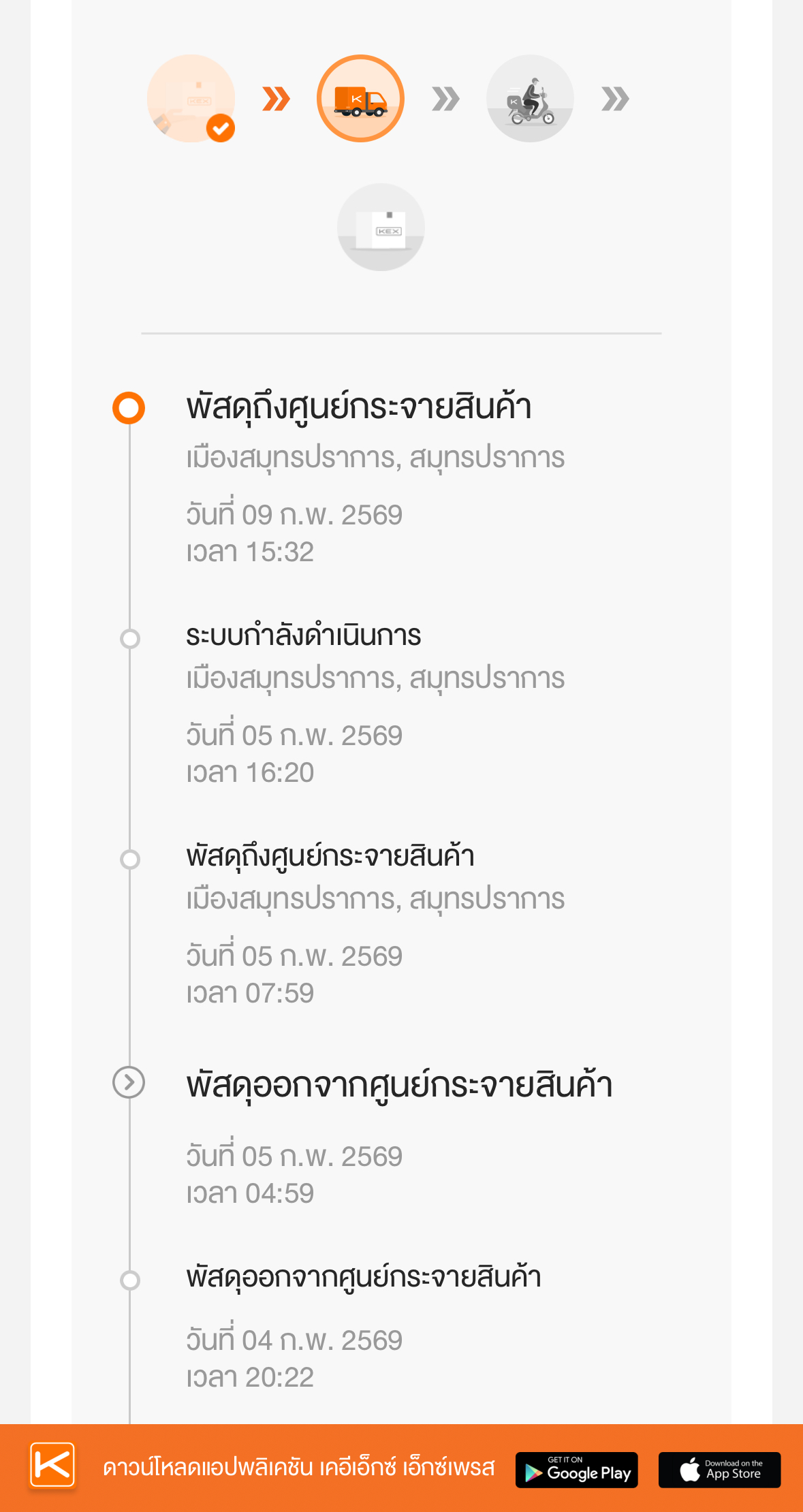Image resolution: width=803 pixels, height=1512 pixels.
Task: Click the motorbike courier stage icon
Action: tap(530, 99)
